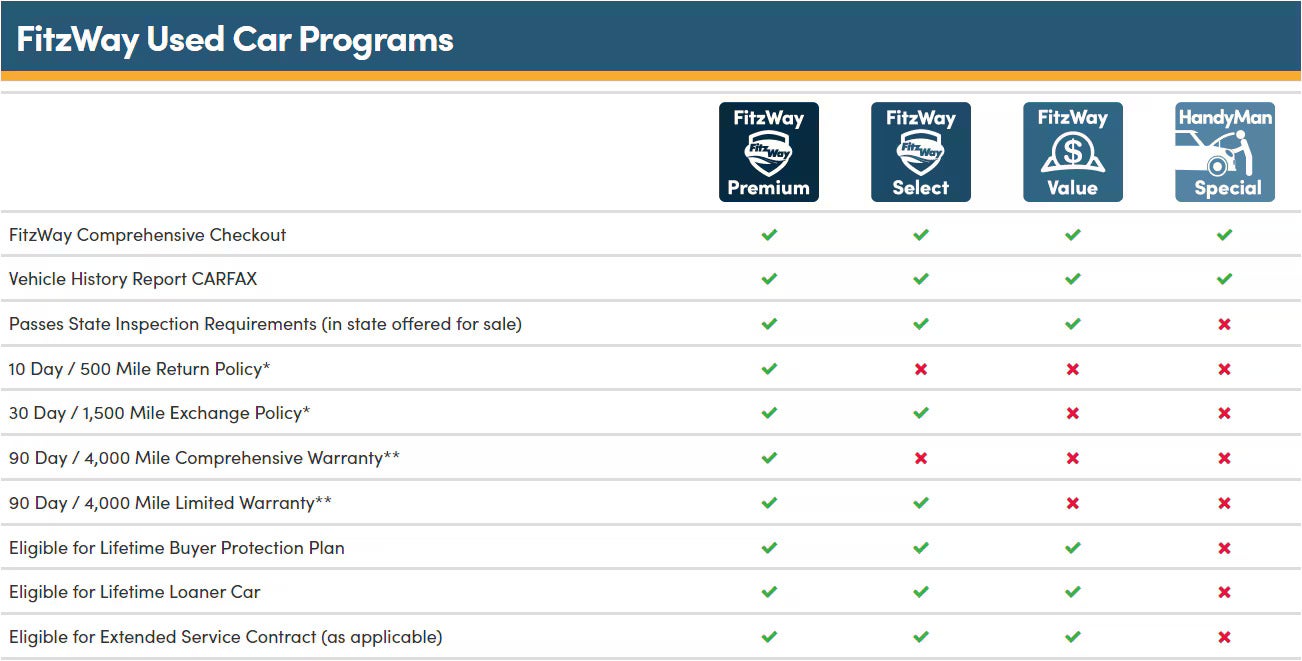Image resolution: width=1302 pixels, height=661 pixels.
Task: Click the FitzWay Value program badge
Action: (1072, 152)
